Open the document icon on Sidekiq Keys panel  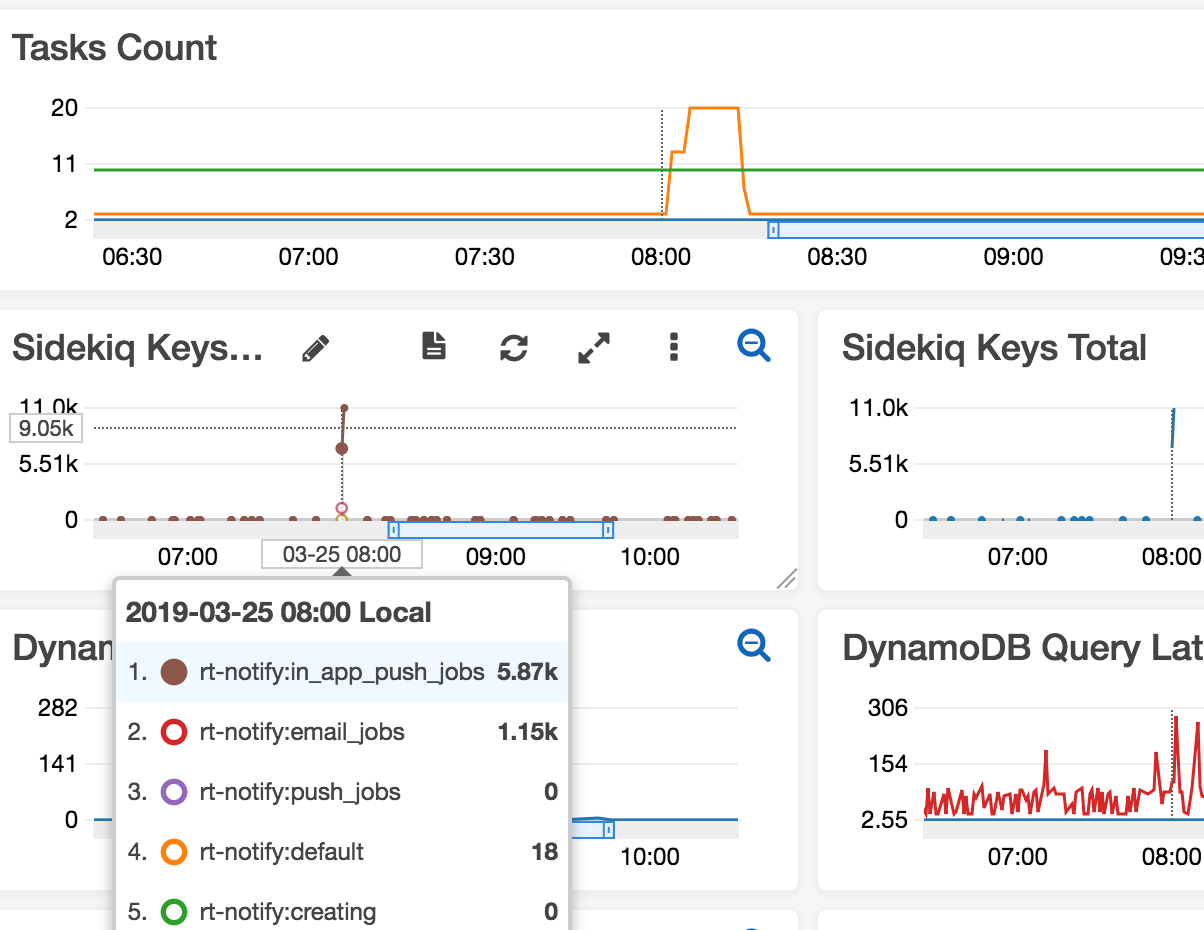[433, 346]
